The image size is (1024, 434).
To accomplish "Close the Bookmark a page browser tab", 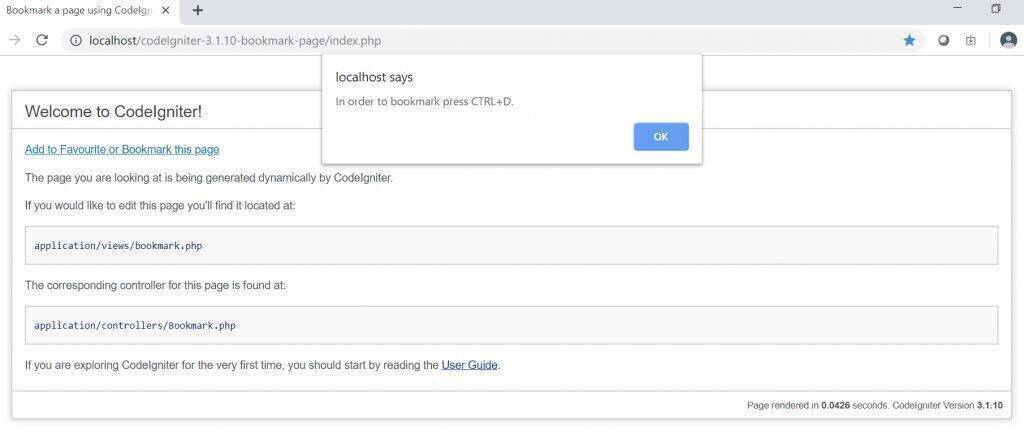I will coord(165,10).
